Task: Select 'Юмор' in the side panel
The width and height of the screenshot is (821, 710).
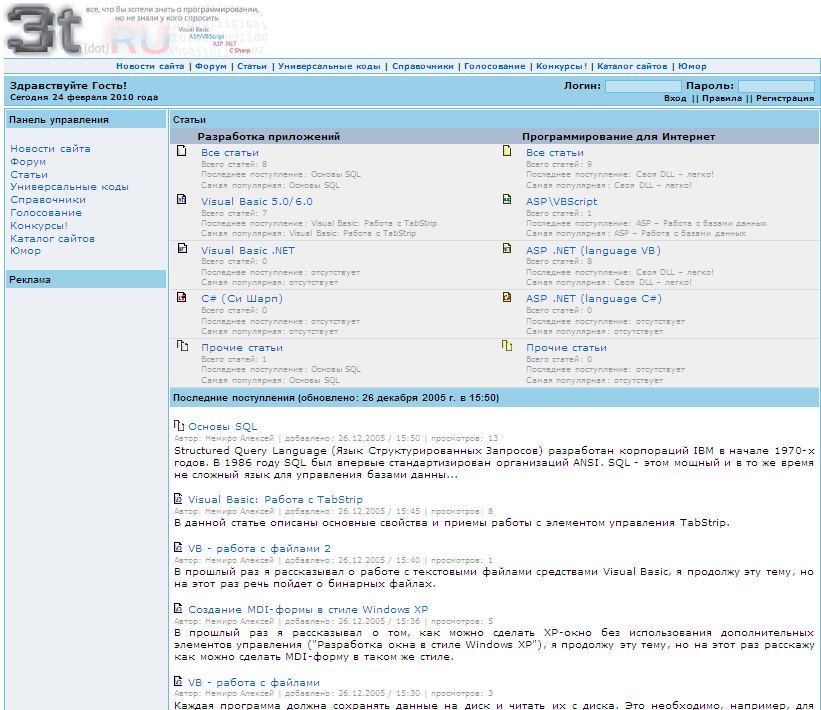Action: 26,251
